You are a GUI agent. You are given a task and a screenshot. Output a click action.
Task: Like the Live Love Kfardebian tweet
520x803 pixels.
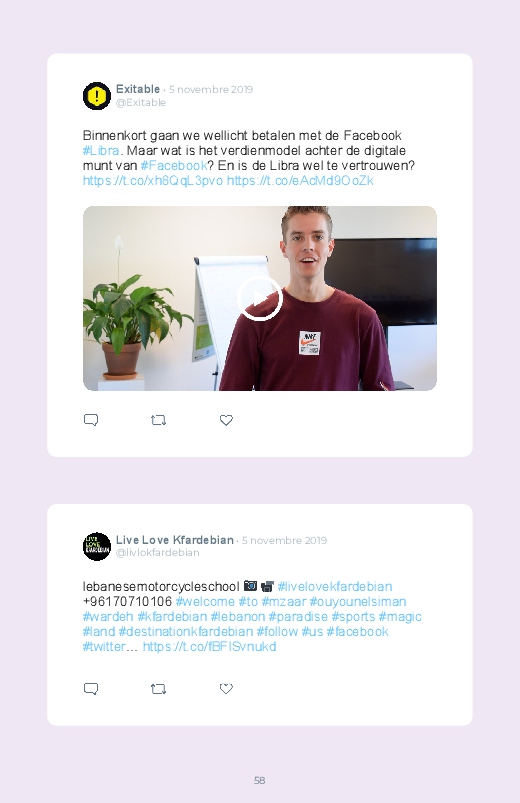tap(226, 688)
